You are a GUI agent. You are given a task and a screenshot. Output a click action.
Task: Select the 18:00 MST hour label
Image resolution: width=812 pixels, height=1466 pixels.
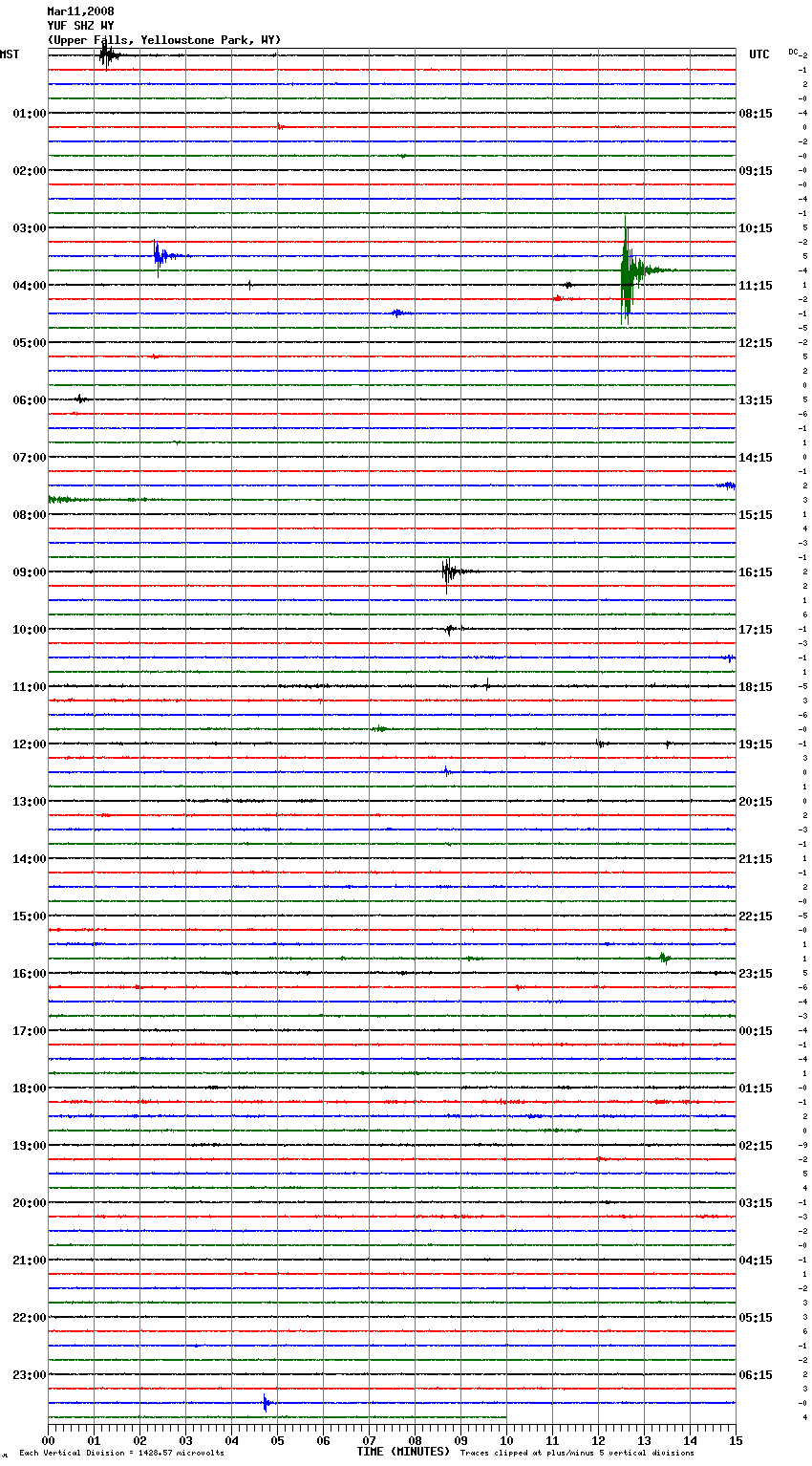tap(29, 1089)
